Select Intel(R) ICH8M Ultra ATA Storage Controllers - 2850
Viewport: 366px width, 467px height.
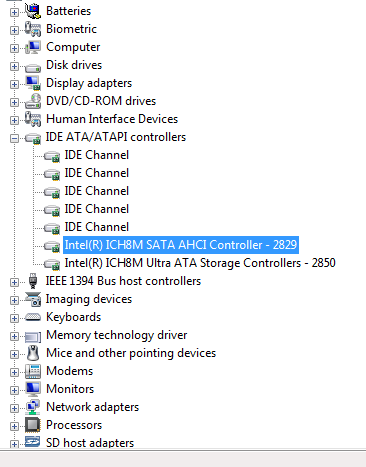point(200,263)
